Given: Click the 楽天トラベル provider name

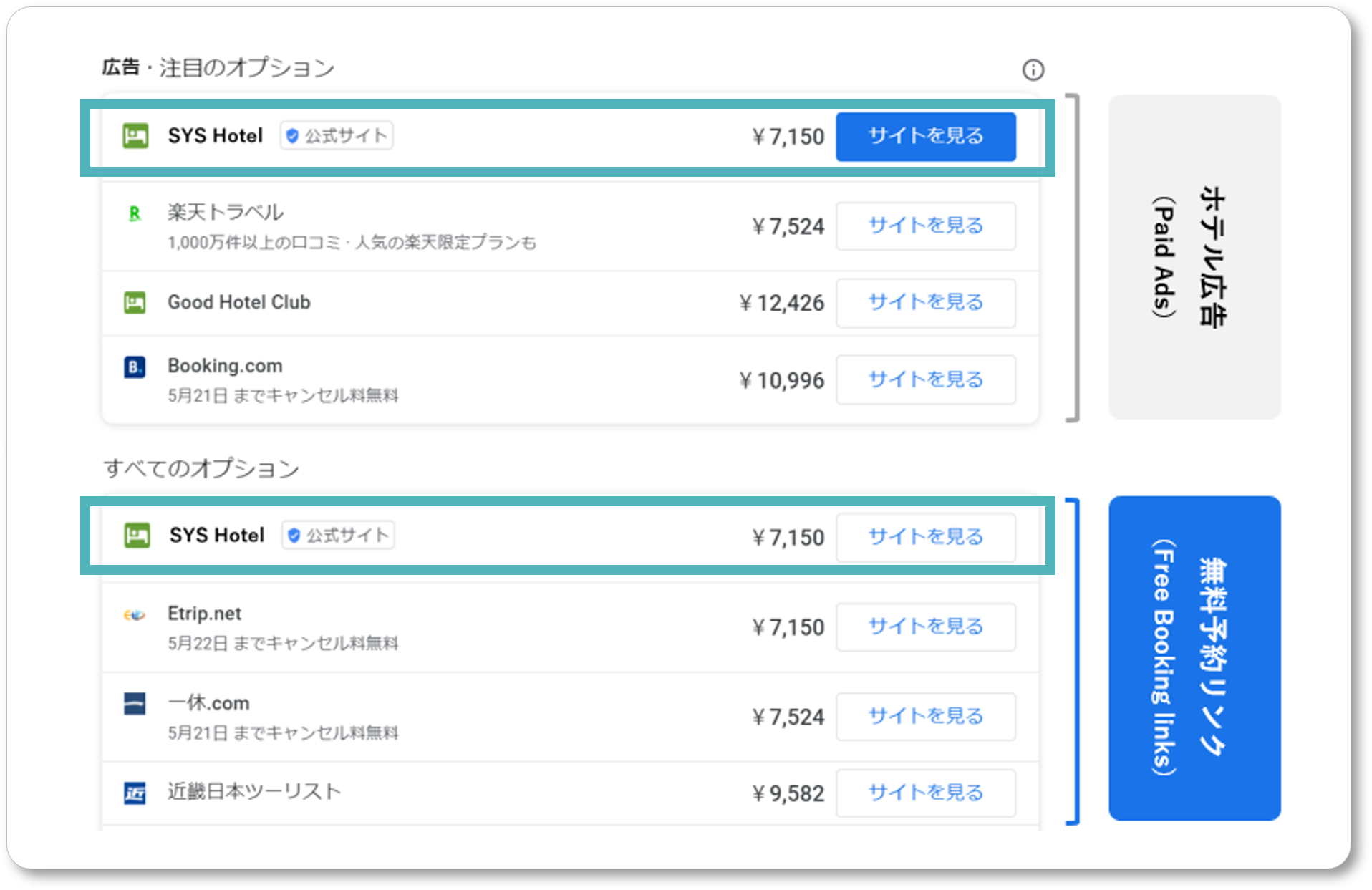Looking at the screenshot, I should click(226, 212).
